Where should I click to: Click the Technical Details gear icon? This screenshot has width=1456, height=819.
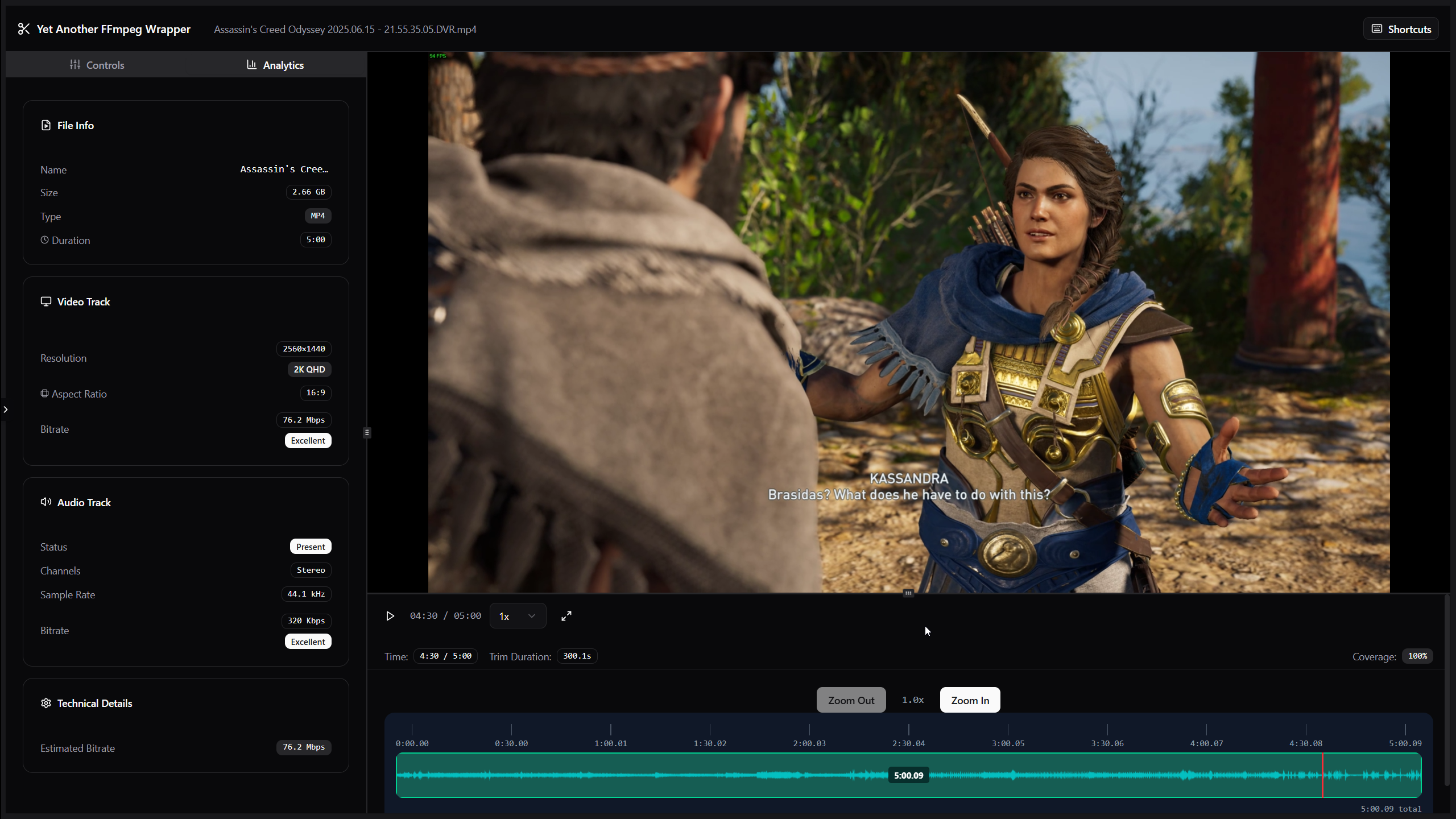pyautogui.click(x=46, y=703)
